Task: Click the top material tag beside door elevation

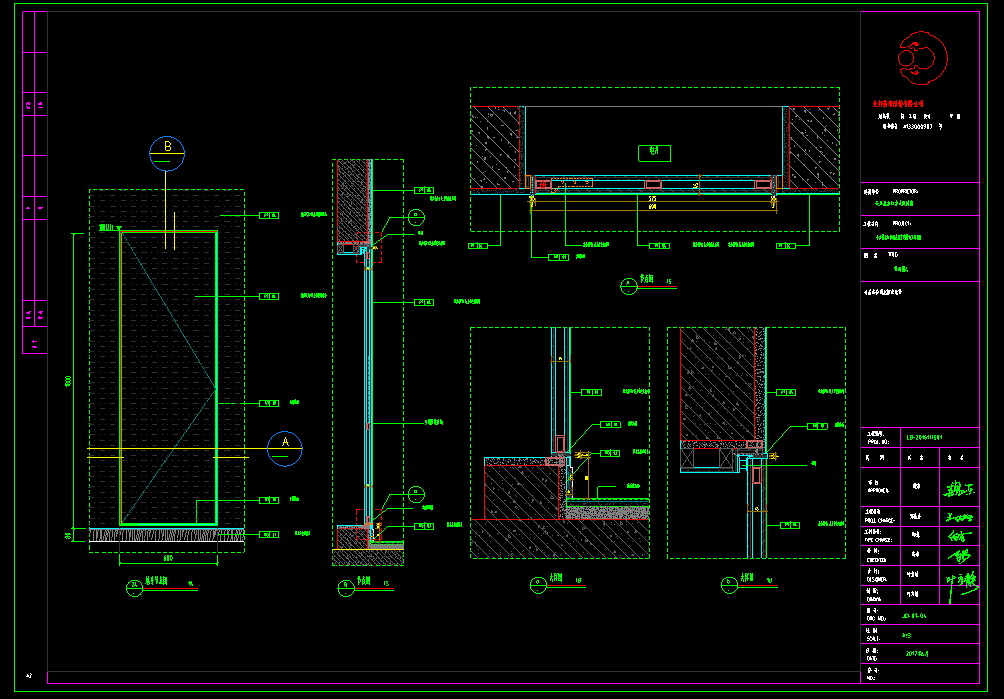Action: [x=269, y=215]
